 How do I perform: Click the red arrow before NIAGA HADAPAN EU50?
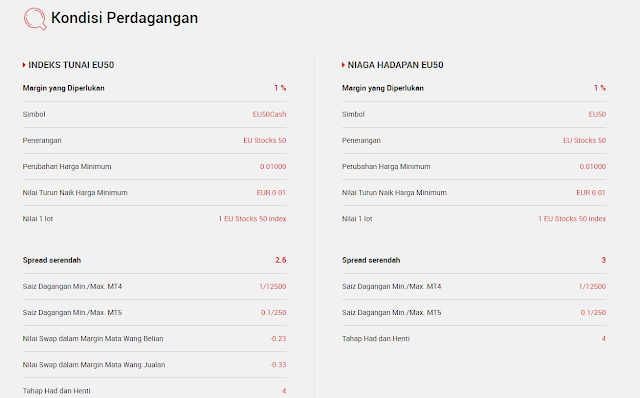tap(343, 65)
